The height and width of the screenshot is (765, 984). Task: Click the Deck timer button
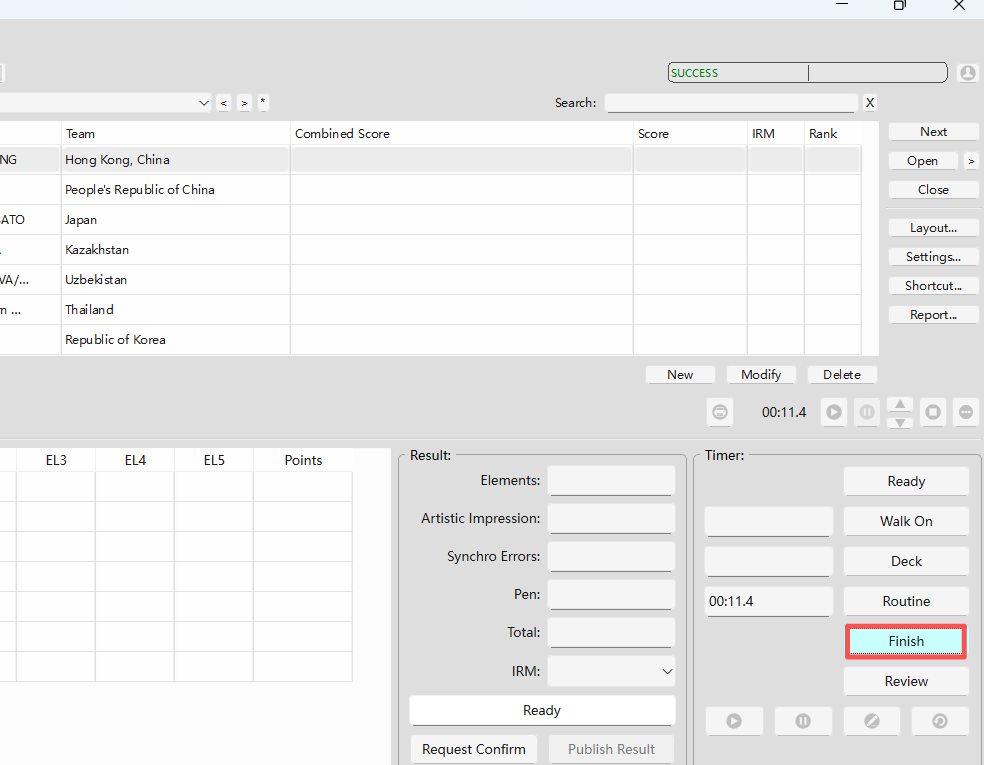(906, 562)
